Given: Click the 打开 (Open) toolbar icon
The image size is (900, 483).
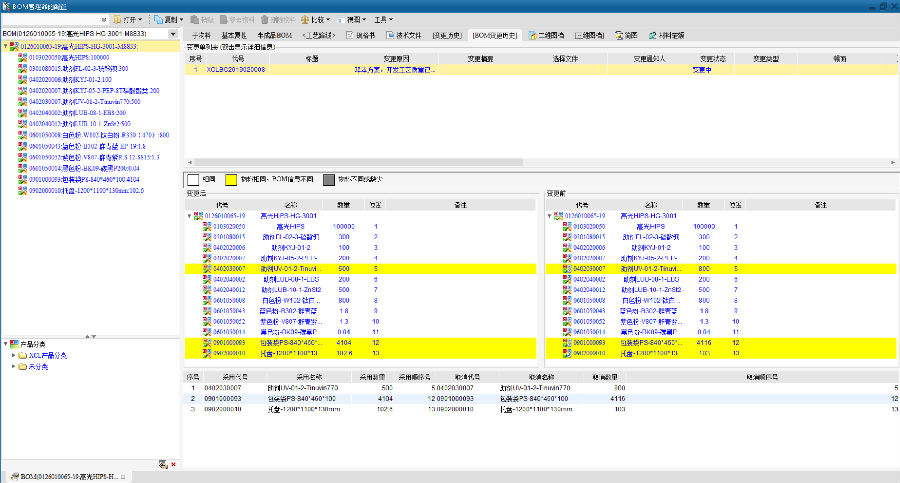Looking at the screenshot, I should (116, 19).
